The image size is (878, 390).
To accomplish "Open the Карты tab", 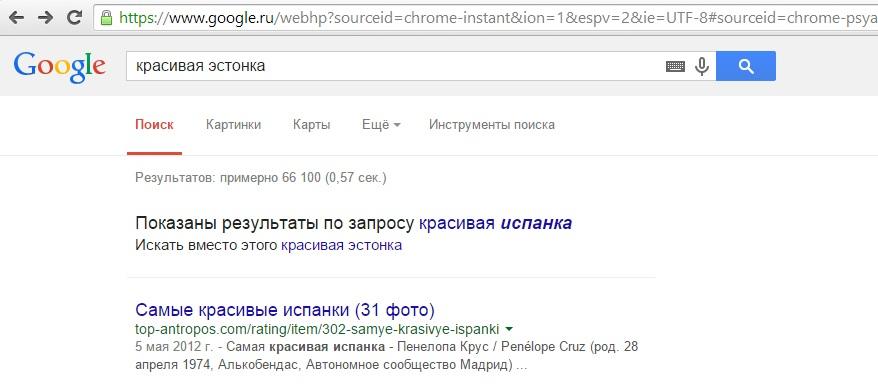I will (311, 124).
